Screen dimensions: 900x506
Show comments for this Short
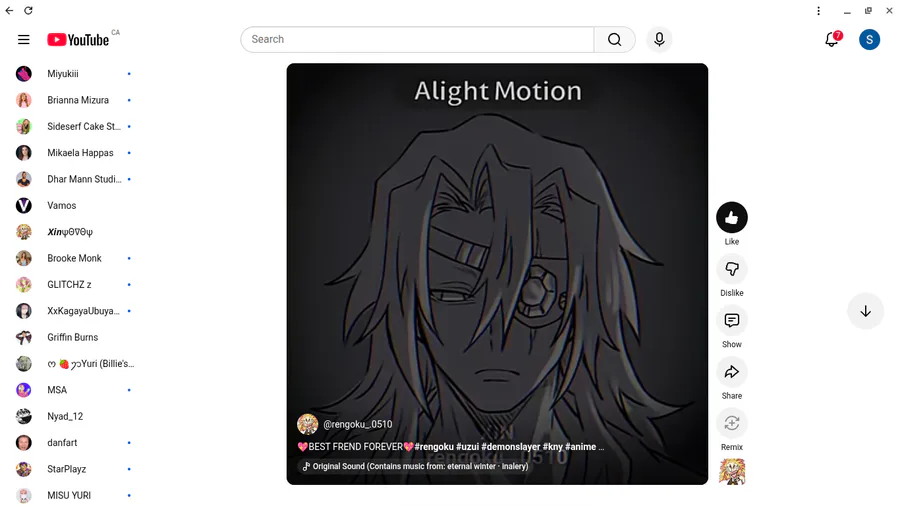(732, 321)
